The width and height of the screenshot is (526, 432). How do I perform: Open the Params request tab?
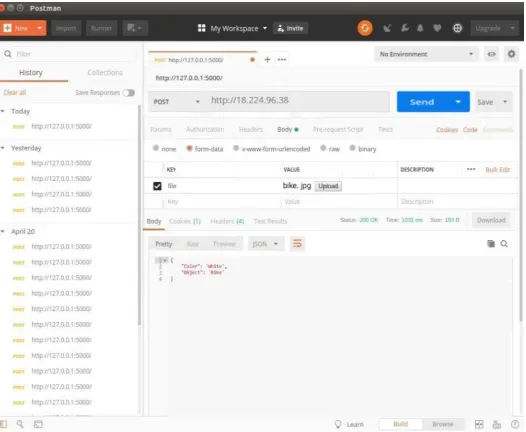point(161,129)
